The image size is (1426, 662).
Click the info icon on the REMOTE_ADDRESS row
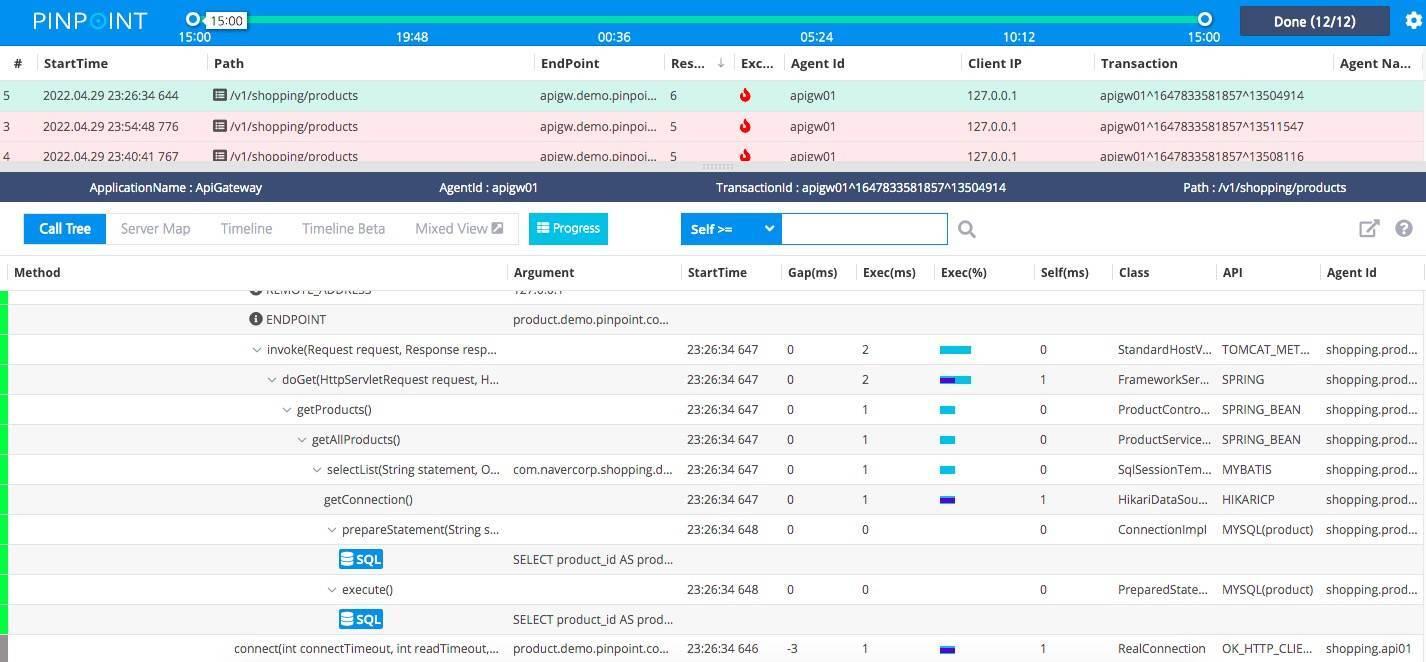[x=255, y=290]
